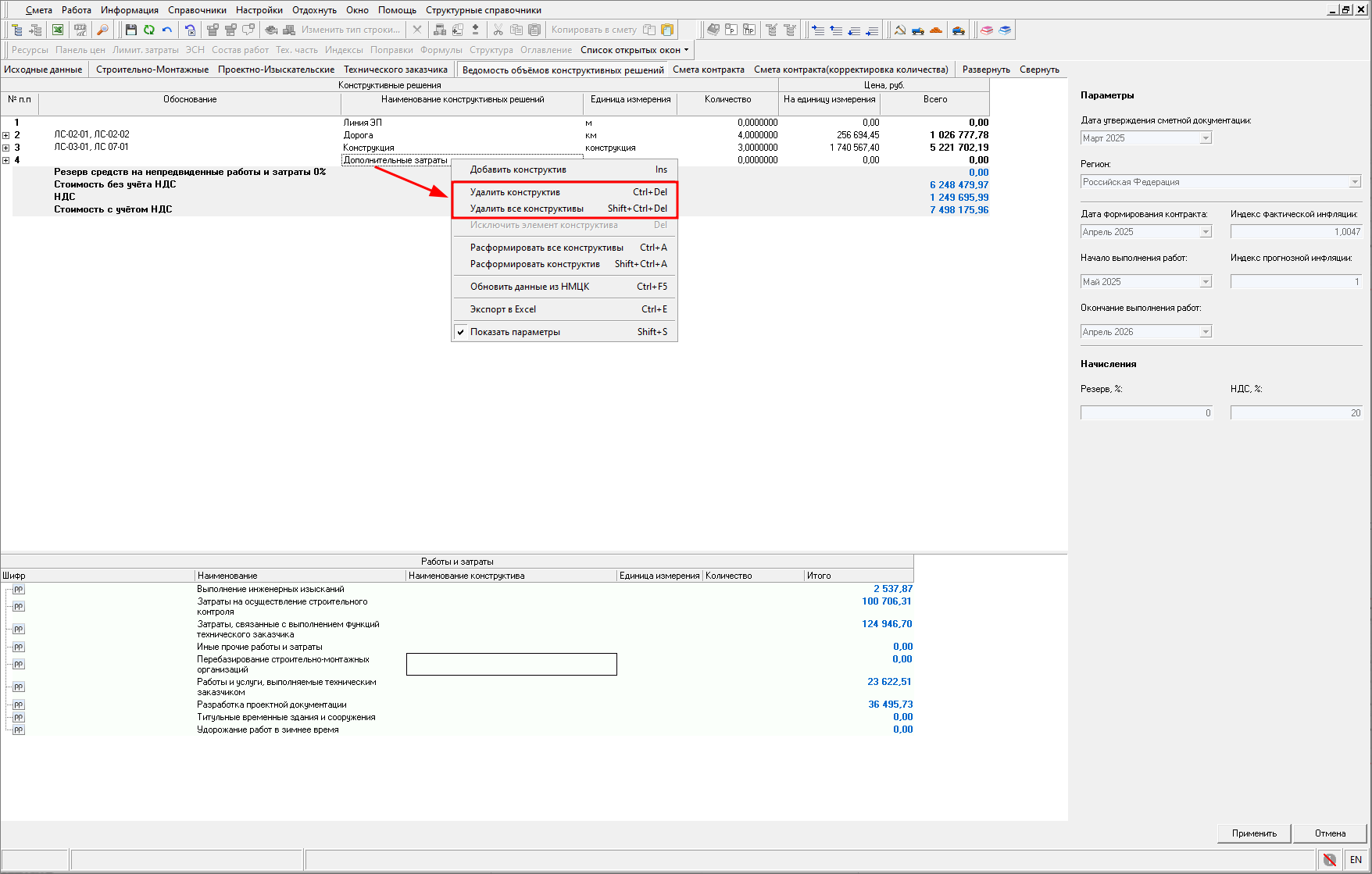Image resolution: width=1372 pixels, height=874 pixels.
Task: Click the green refresh arrows icon
Action: (x=148, y=30)
